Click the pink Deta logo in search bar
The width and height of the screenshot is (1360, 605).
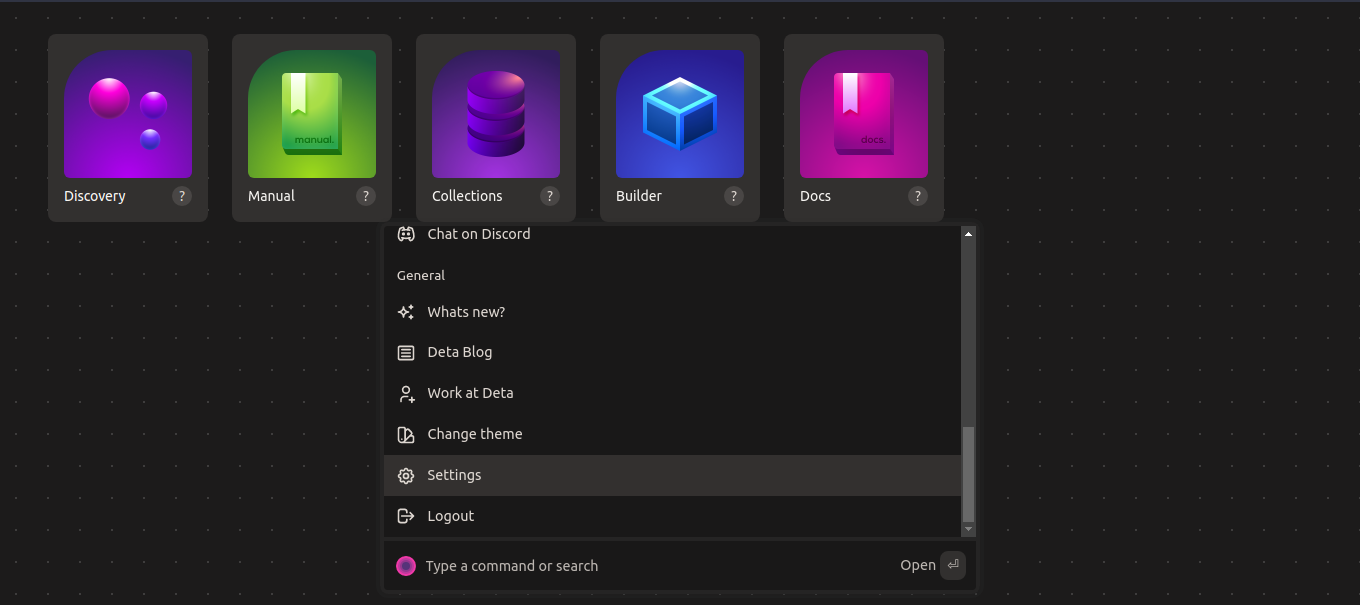click(406, 566)
